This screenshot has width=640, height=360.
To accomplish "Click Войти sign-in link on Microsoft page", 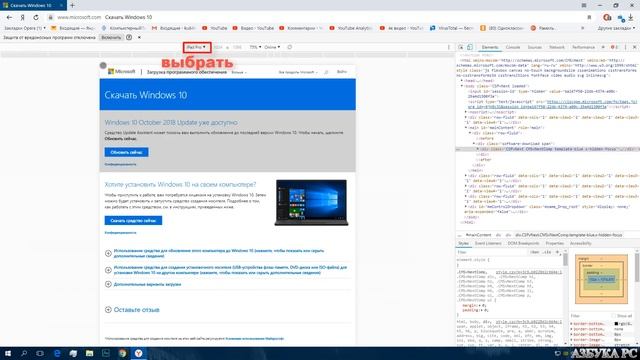I will (x=342, y=72).
